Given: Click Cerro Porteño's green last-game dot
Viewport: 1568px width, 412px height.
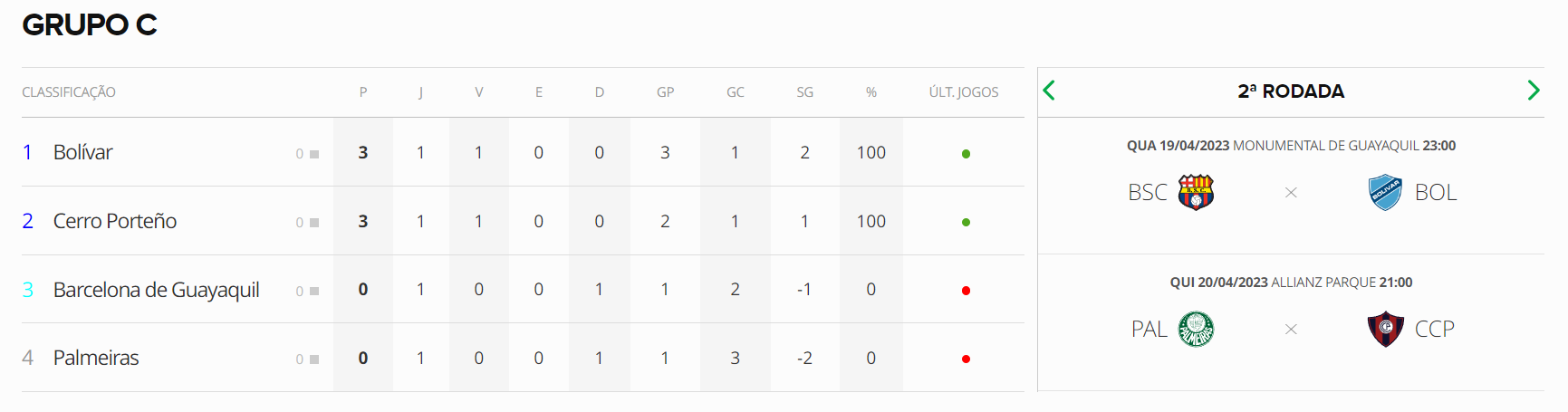Looking at the screenshot, I should [966, 222].
